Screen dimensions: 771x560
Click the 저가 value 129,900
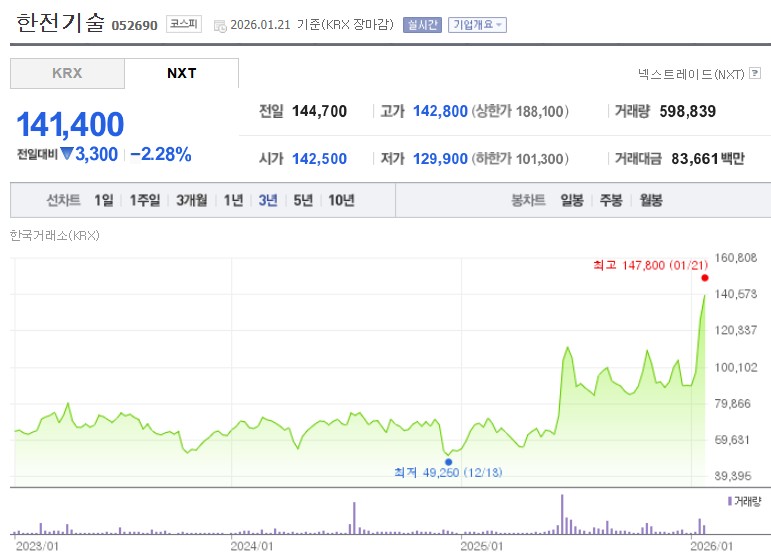(x=440, y=159)
